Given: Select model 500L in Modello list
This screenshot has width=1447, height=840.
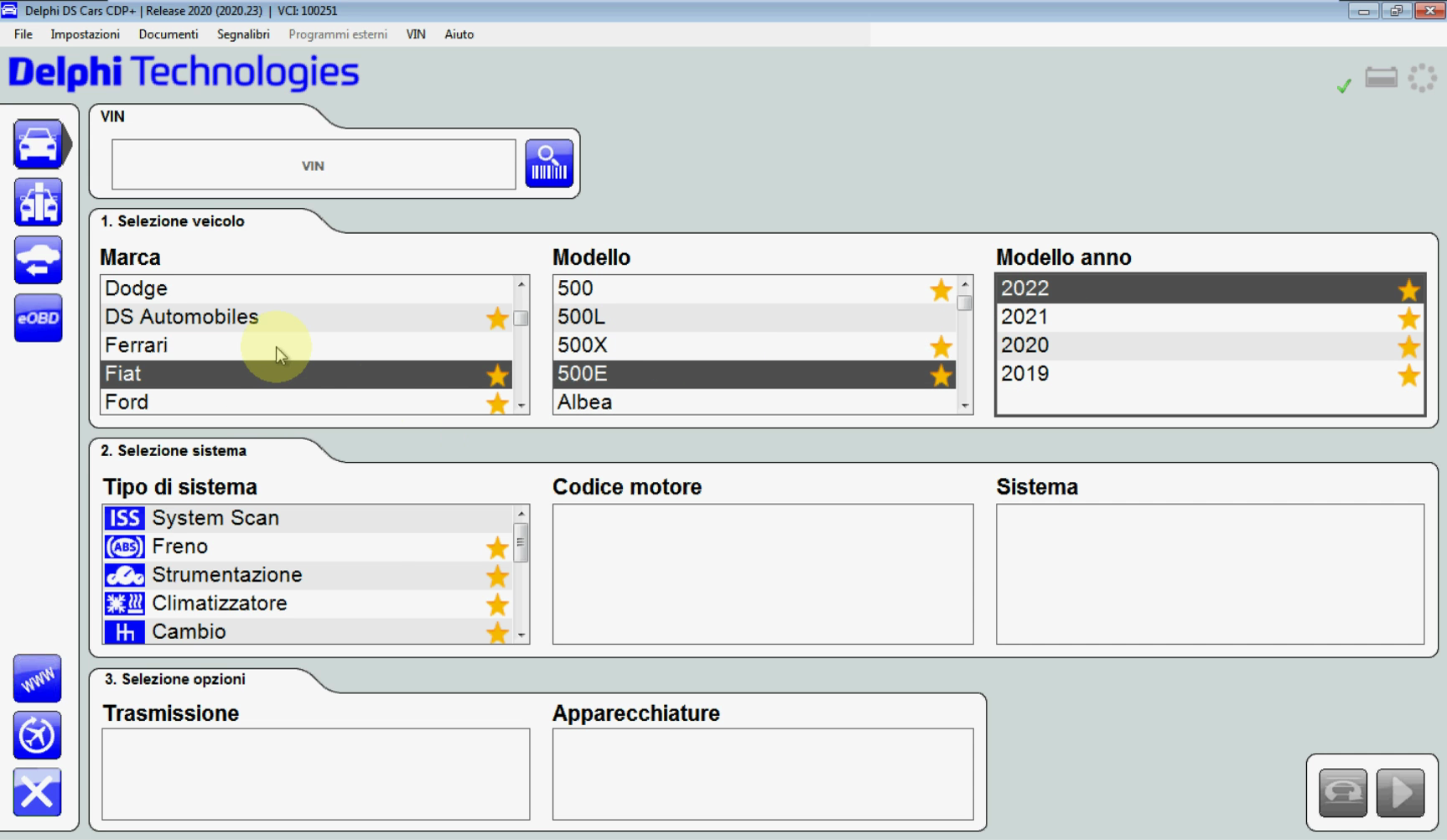Looking at the screenshot, I should [x=755, y=317].
